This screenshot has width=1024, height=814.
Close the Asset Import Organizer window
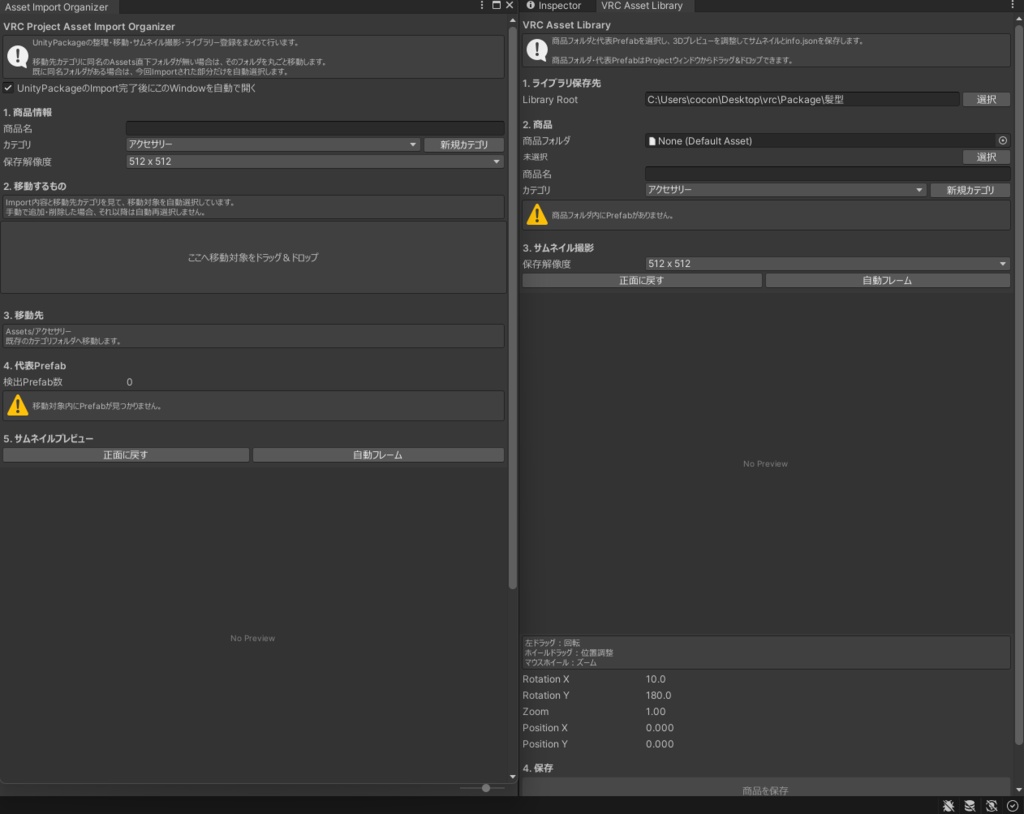point(509,5)
